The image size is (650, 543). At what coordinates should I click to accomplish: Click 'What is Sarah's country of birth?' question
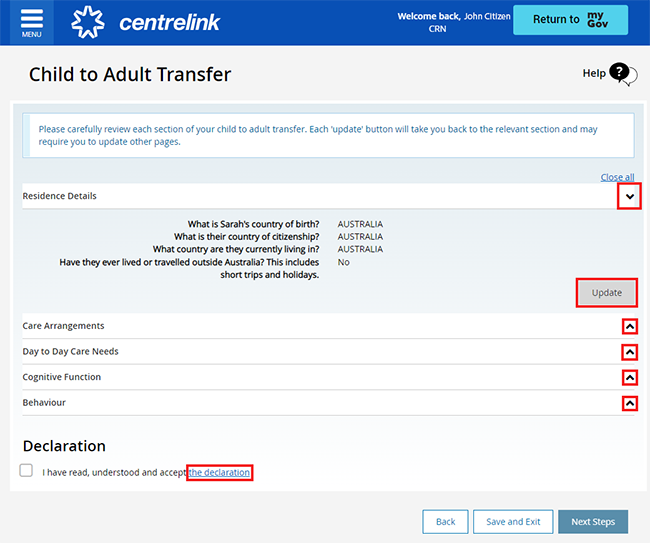pos(253,224)
